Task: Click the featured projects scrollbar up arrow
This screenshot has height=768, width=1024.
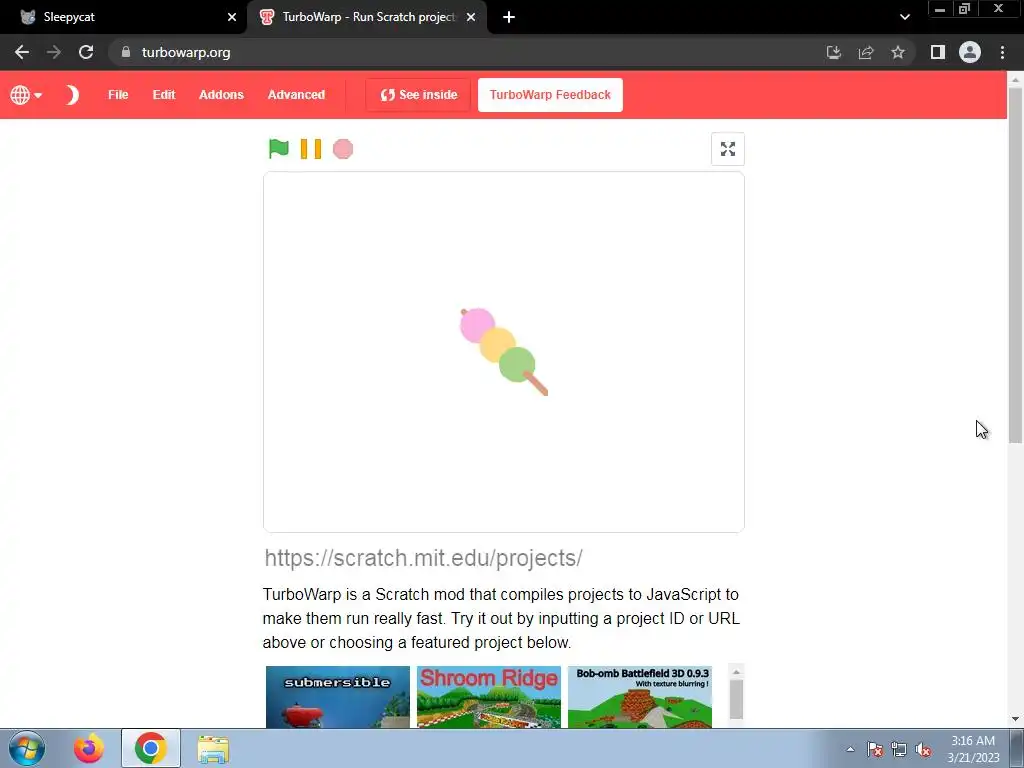Action: (x=736, y=672)
